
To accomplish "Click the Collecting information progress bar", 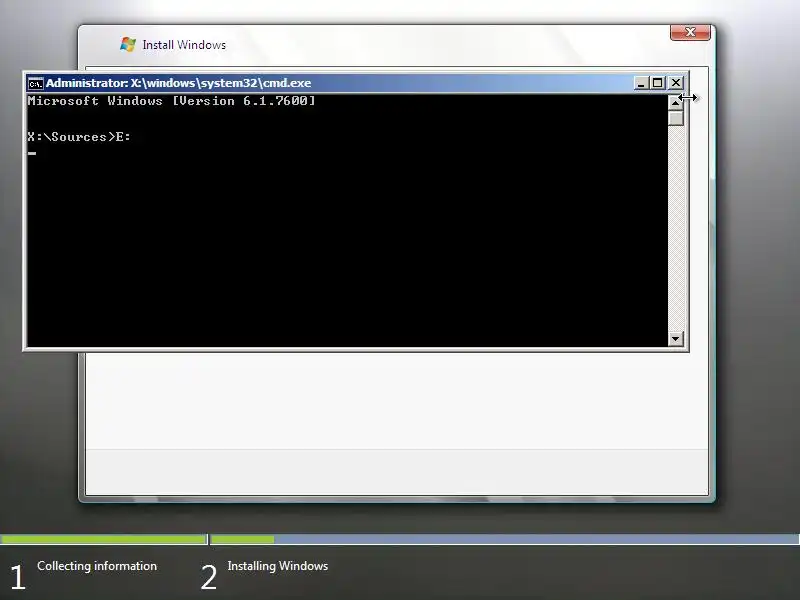I will click(104, 539).
